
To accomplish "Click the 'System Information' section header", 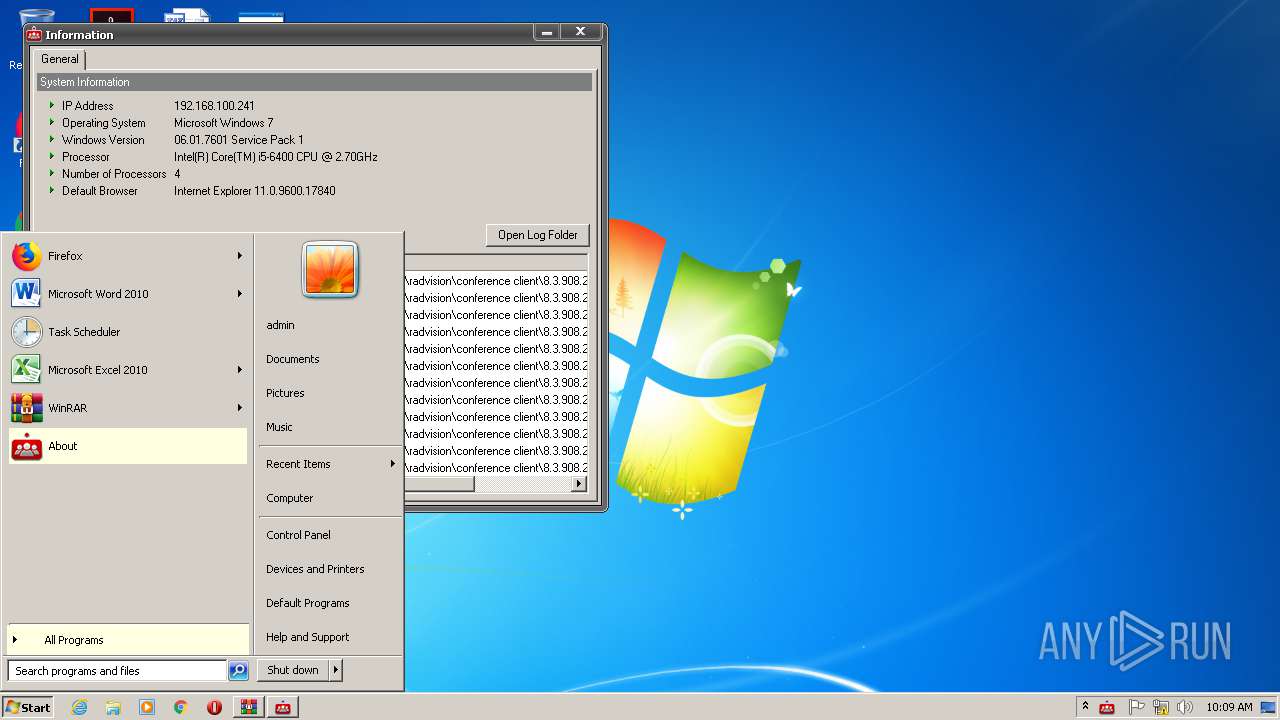I will pos(314,82).
